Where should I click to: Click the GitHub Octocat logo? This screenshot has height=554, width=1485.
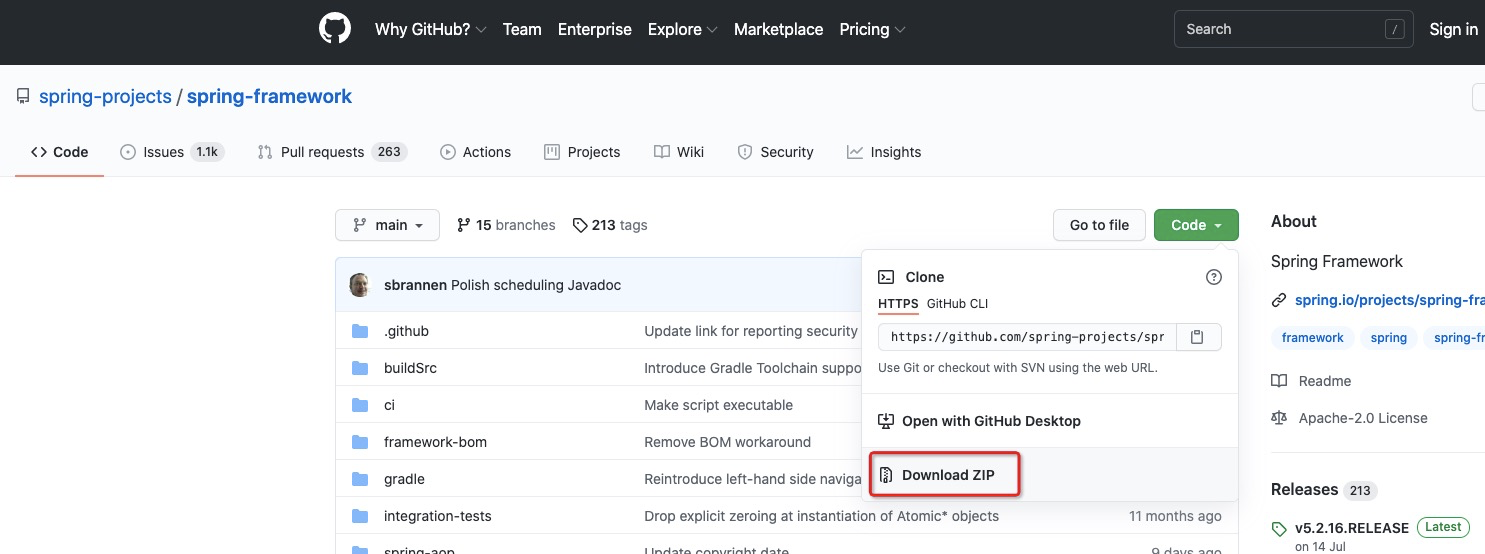[335, 29]
